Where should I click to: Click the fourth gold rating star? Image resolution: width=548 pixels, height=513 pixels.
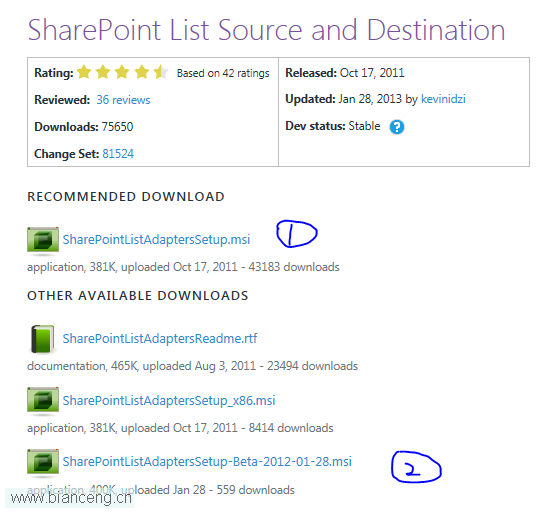click(x=142, y=72)
